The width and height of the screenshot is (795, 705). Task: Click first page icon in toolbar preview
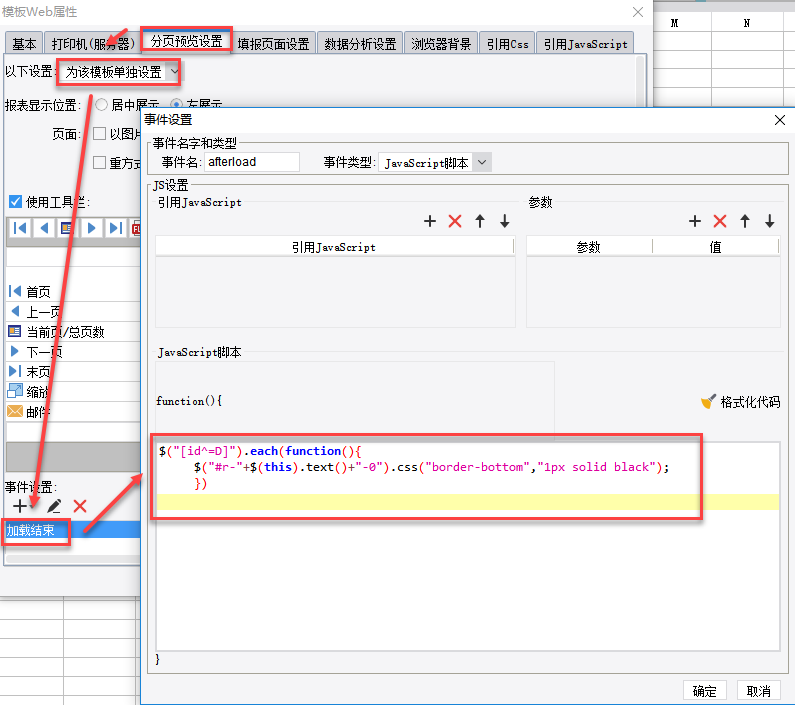(x=20, y=228)
